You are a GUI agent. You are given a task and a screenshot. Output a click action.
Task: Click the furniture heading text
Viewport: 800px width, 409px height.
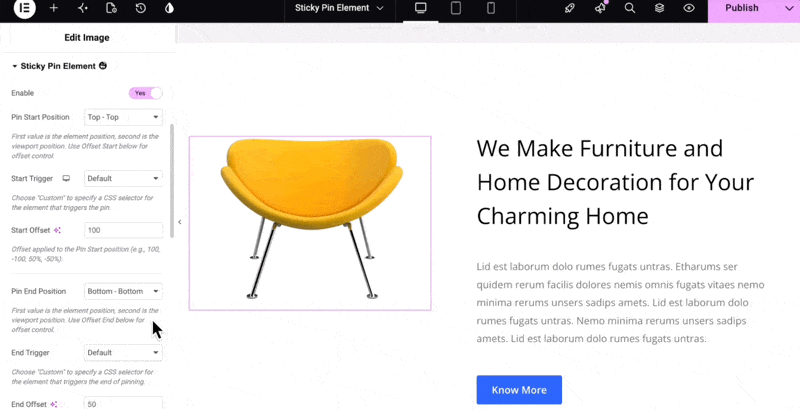coord(615,182)
